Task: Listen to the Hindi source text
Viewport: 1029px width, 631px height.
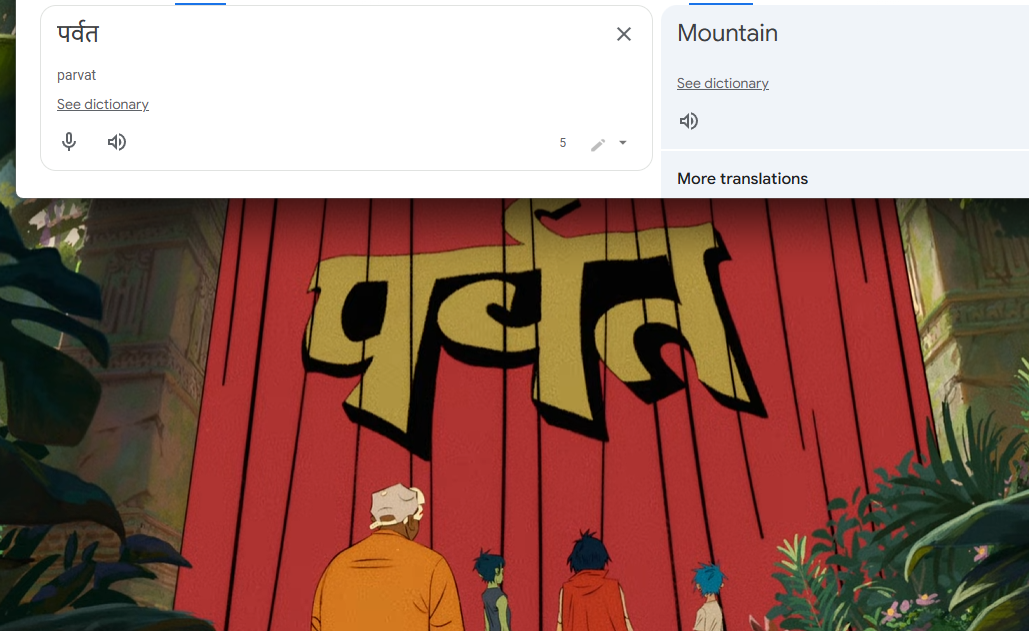Action: point(117,142)
